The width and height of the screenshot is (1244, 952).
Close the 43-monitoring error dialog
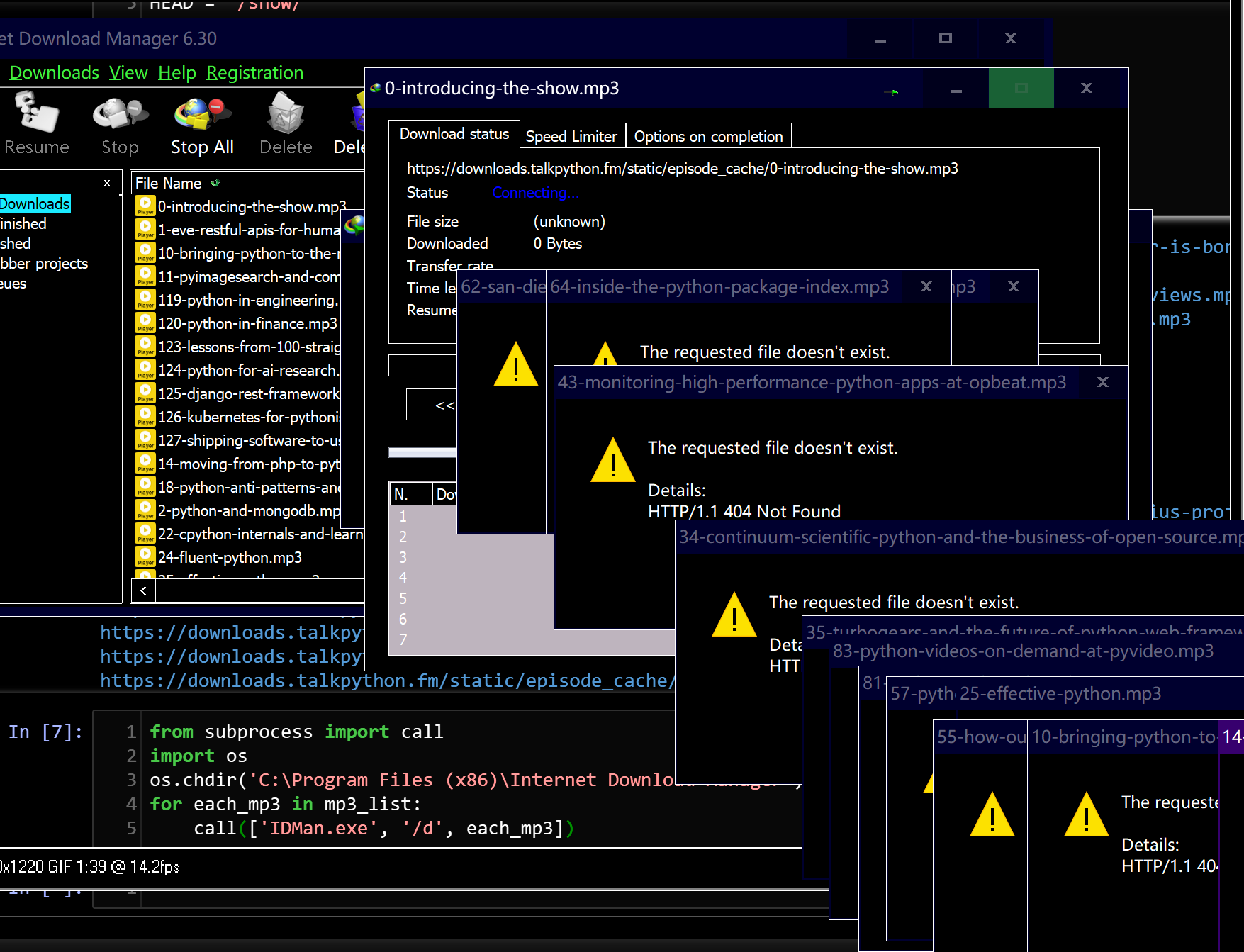pos(1102,383)
